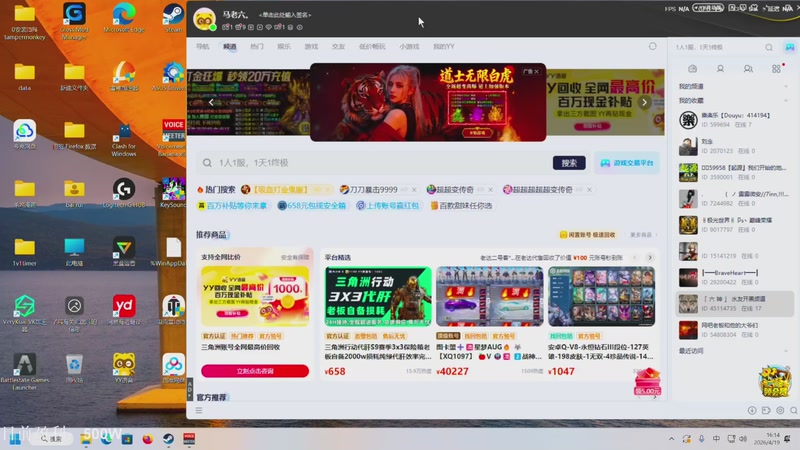Open the settings gear at sidebar bottom

point(780,410)
